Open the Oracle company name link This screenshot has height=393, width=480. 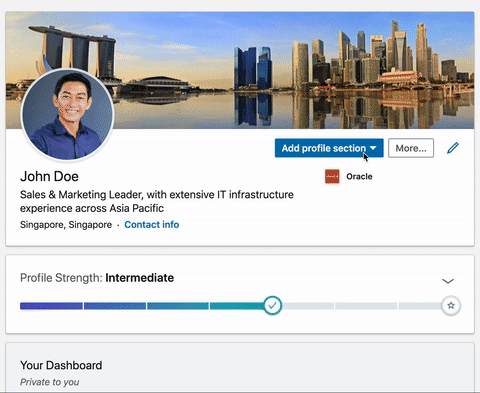(x=359, y=176)
